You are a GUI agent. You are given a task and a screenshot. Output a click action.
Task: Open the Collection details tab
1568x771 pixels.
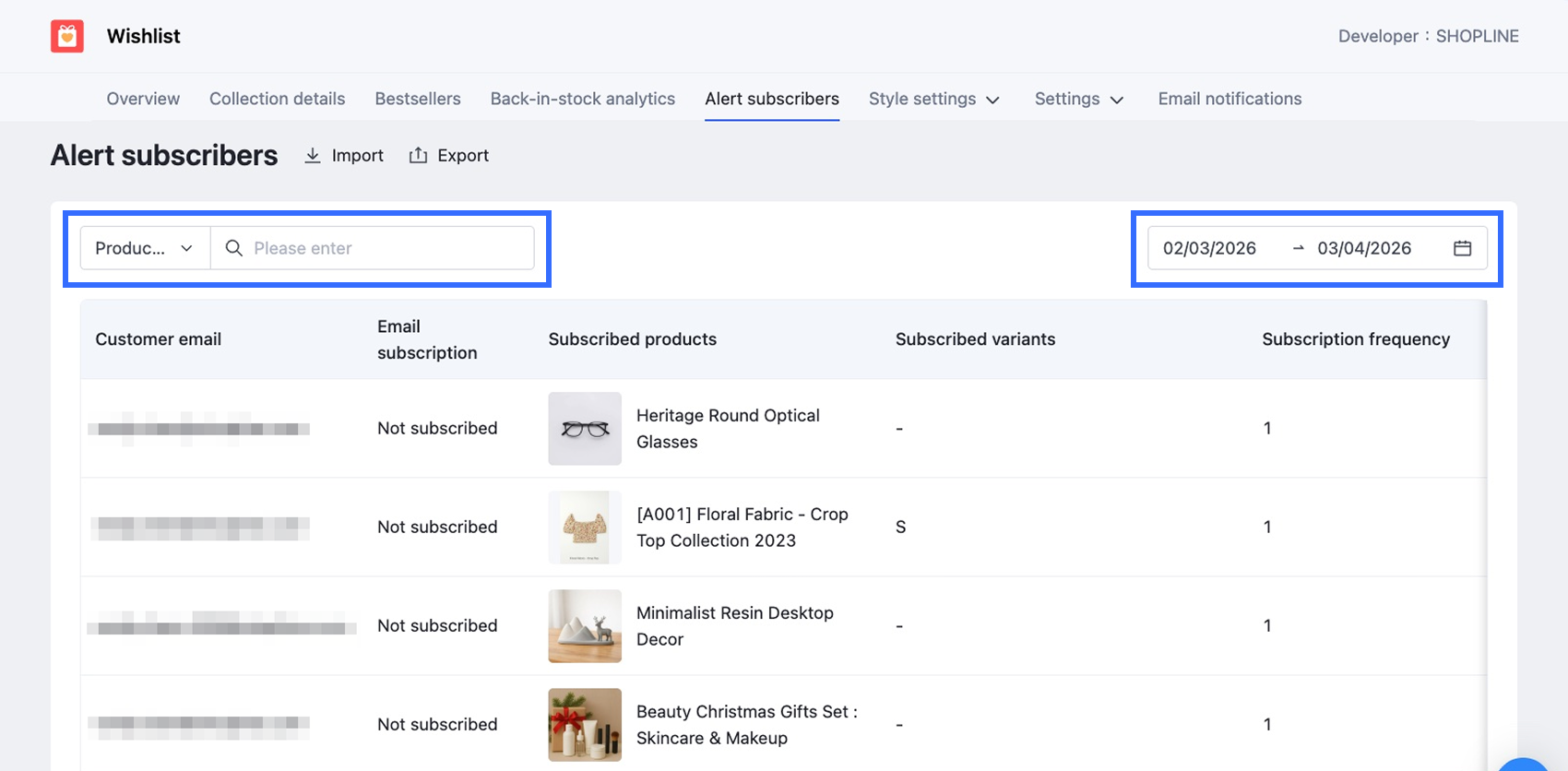point(277,99)
